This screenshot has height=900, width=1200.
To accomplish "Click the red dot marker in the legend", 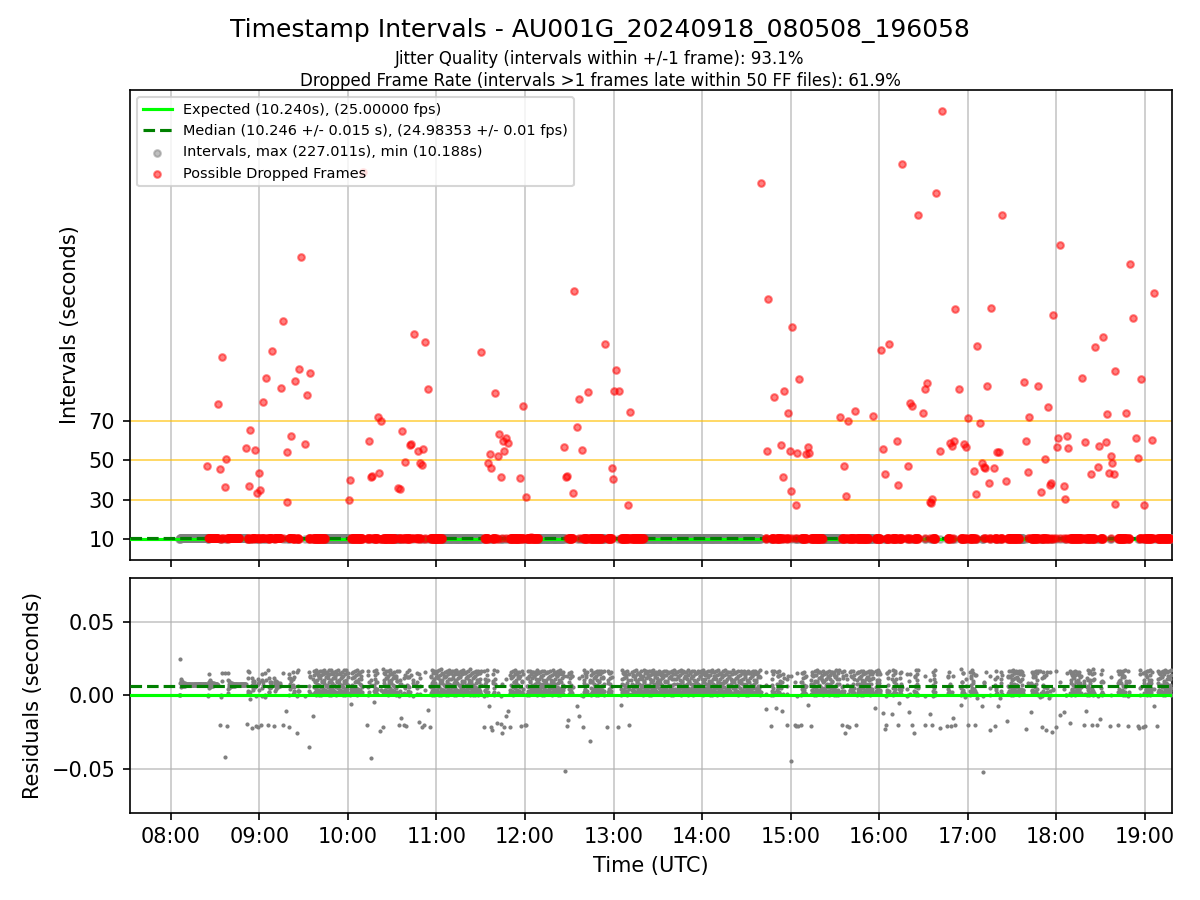I will [158, 173].
